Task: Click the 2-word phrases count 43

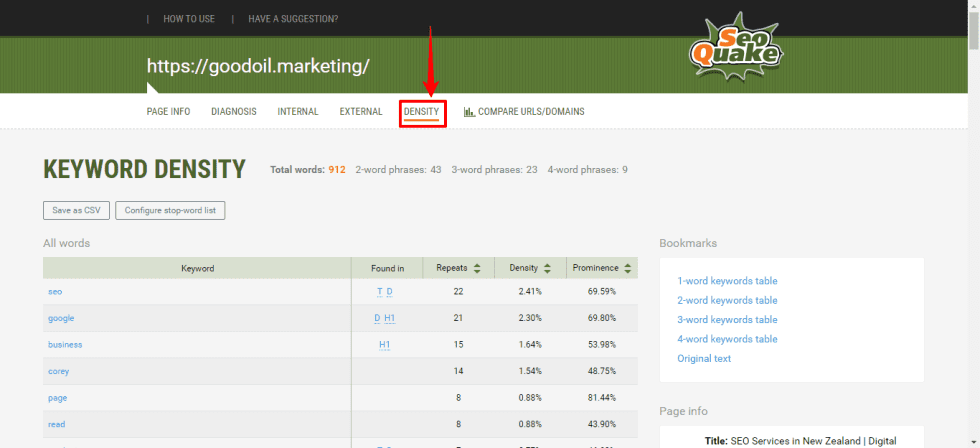Action: (x=436, y=169)
